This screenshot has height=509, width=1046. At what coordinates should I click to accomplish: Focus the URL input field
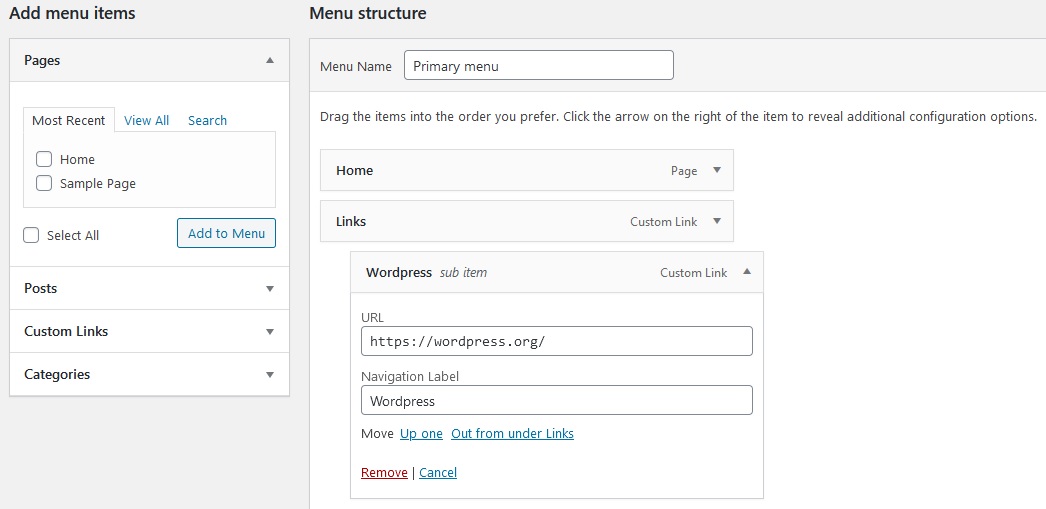pyautogui.click(x=556, y=341)
